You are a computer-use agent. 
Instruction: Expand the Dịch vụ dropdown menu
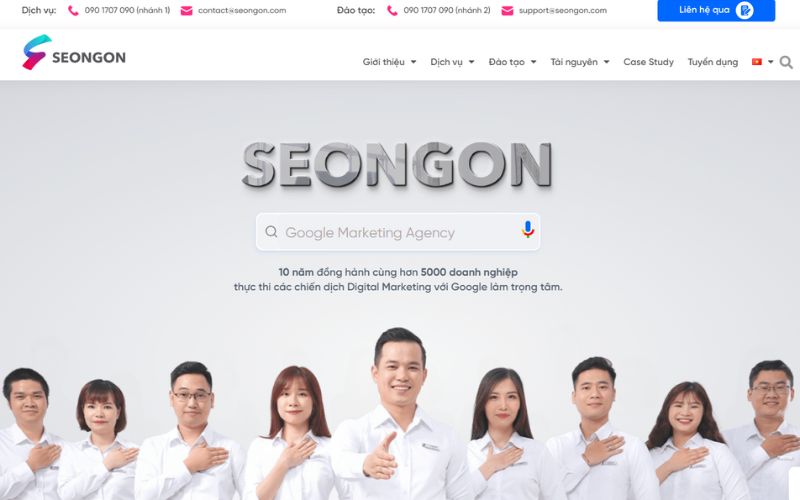[452, 62]
